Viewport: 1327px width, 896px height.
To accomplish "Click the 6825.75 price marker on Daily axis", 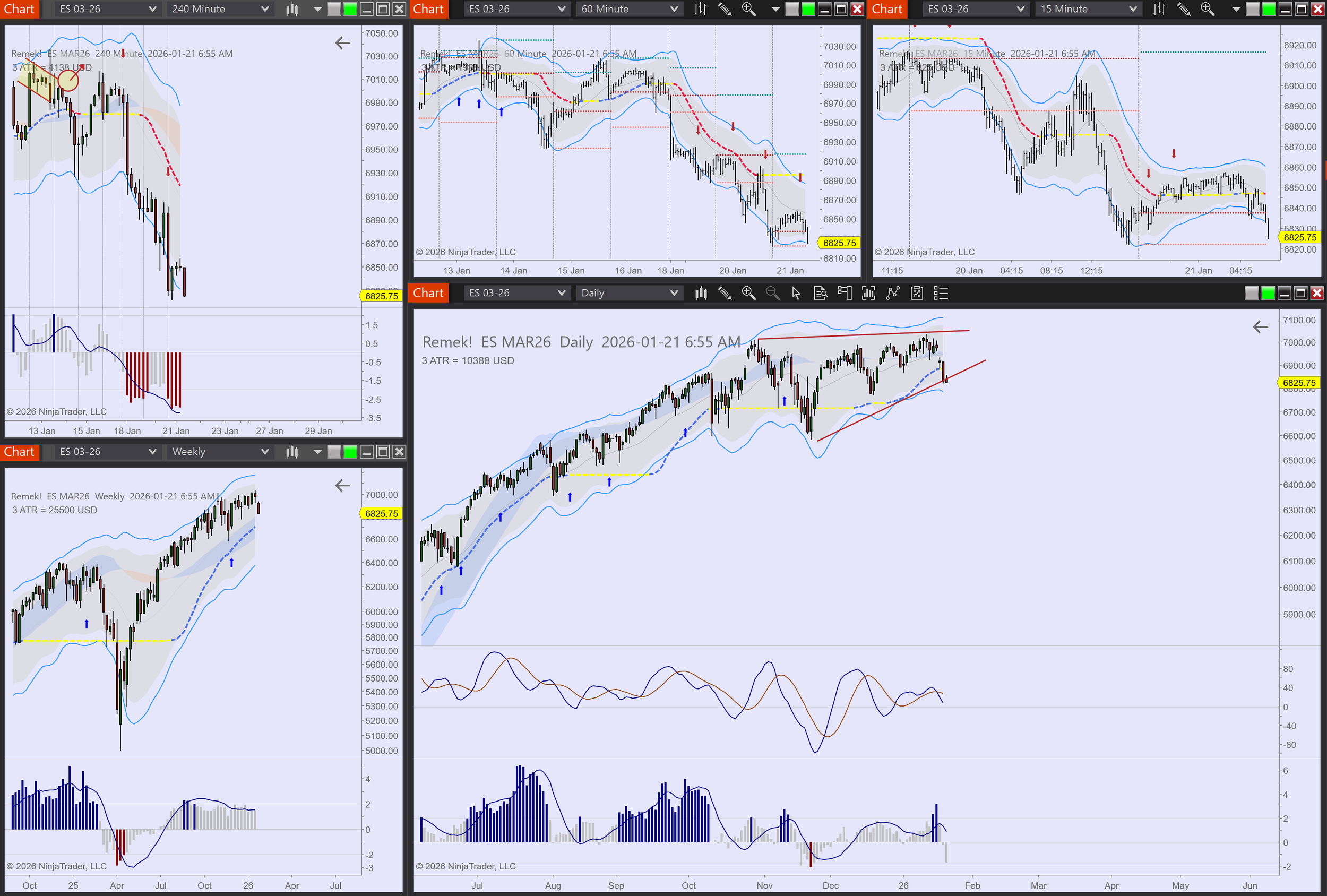I will [x=1298, y=383].
